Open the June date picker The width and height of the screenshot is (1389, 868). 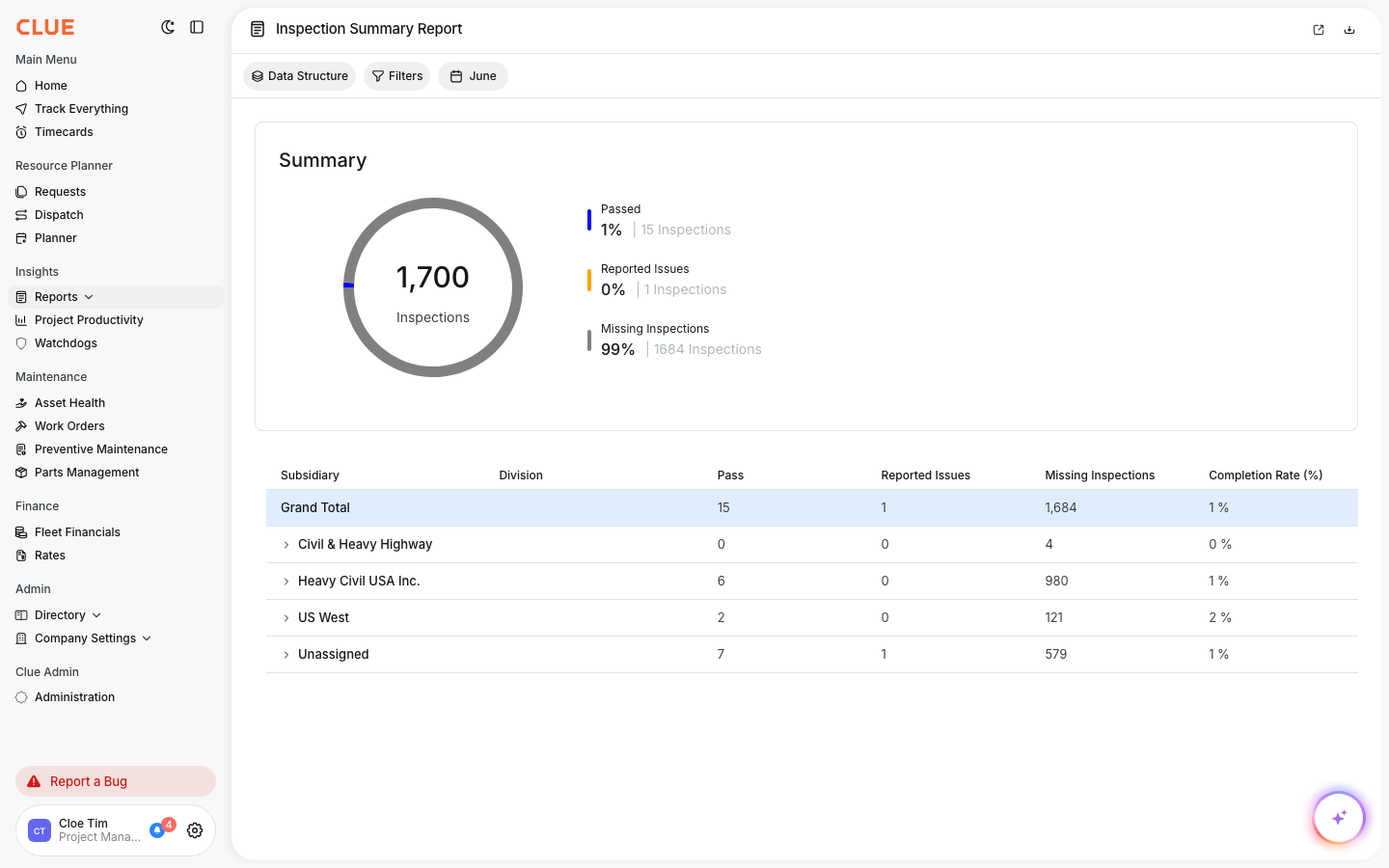pyautogui.click(x=473, y=76)
